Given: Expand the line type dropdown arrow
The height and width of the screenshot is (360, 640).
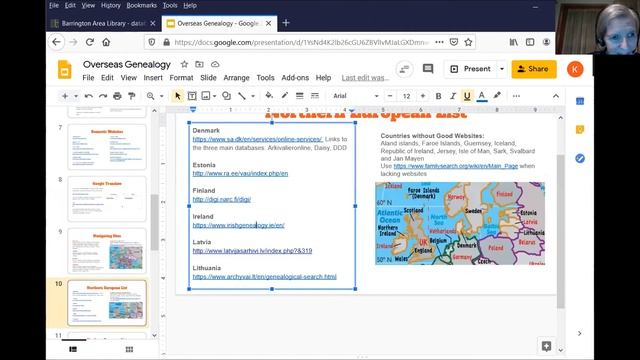Looking at the screenshot, I should (253, 96).
